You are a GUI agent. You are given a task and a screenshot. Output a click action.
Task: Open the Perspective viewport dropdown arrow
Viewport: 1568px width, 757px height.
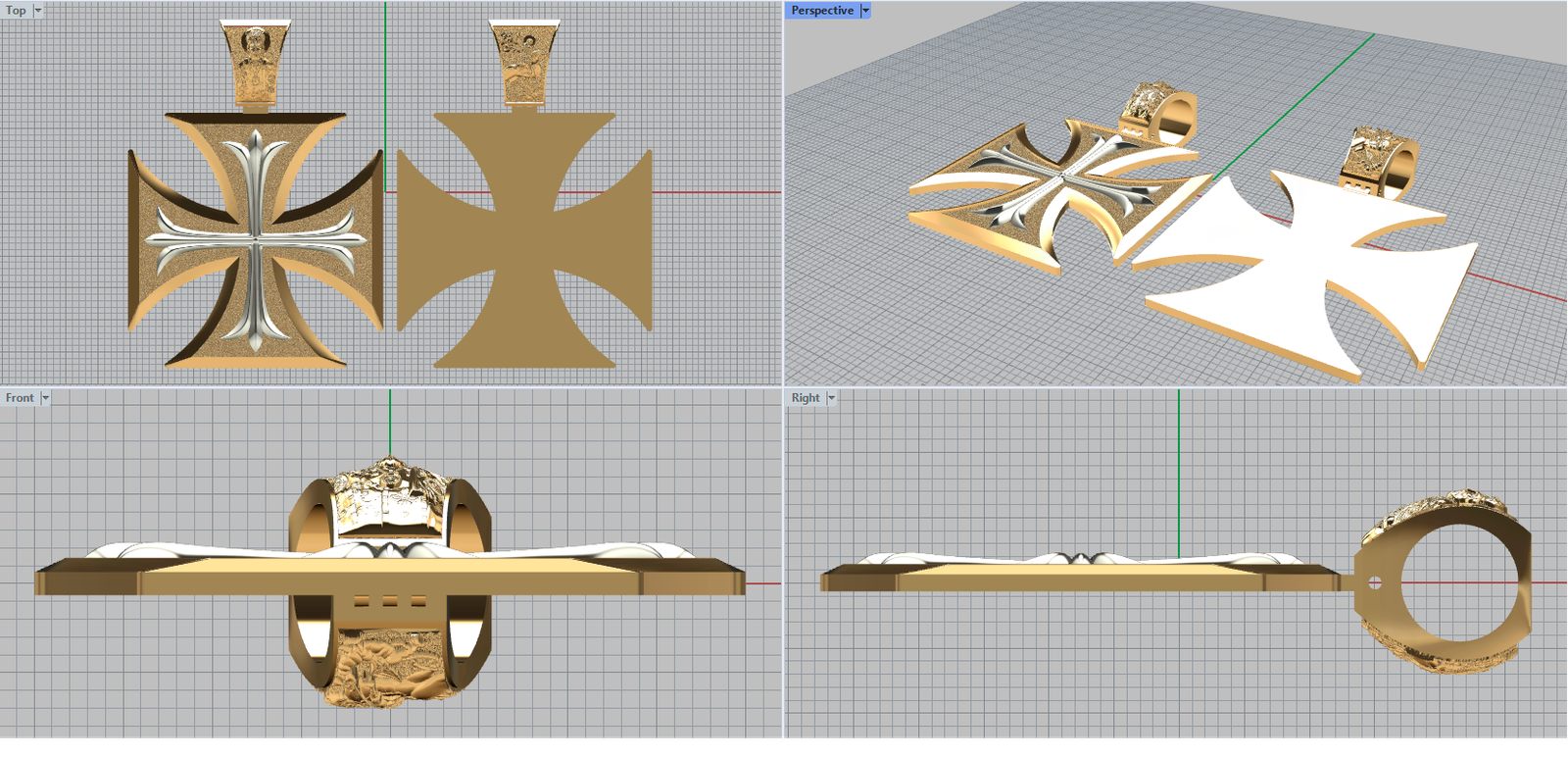tap(865, 10)
